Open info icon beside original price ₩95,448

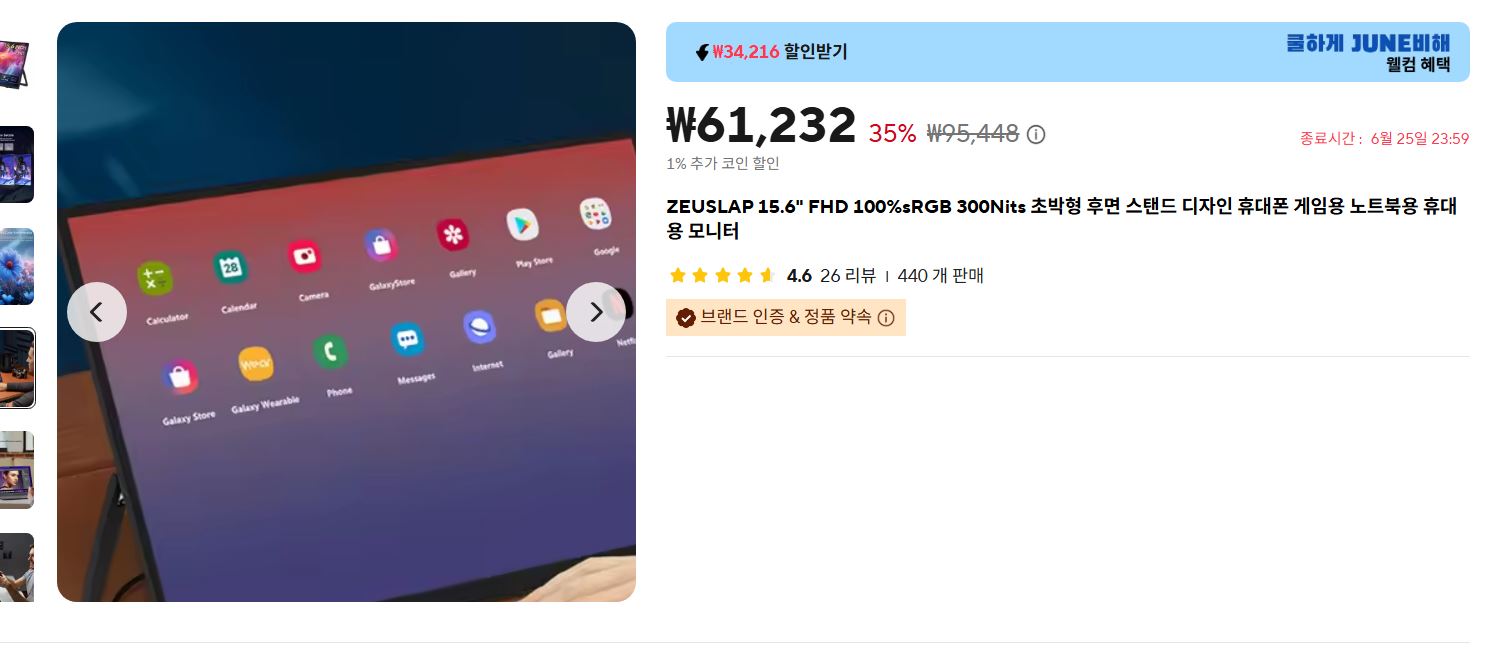click(1036, 134)
